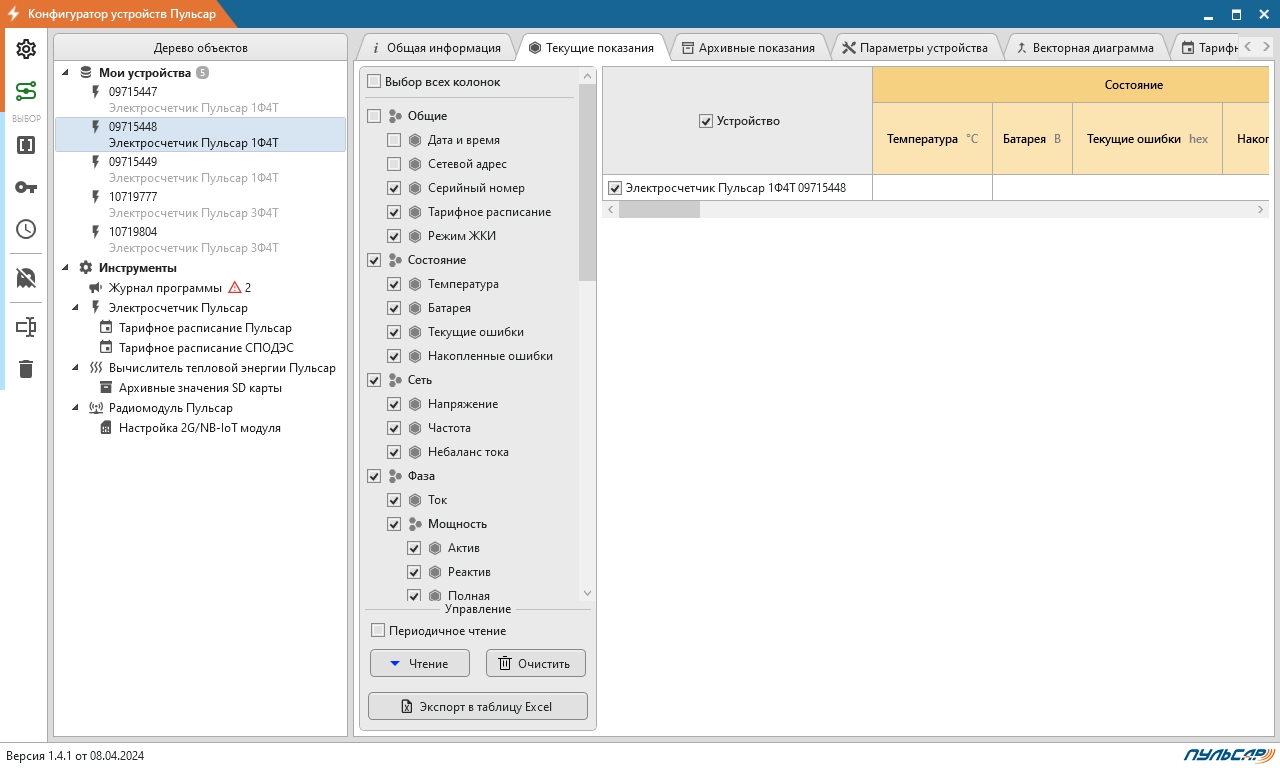Collapse the Вычислитель тепловой энергии Пульсар node
1280x768 pixels.
76,368
